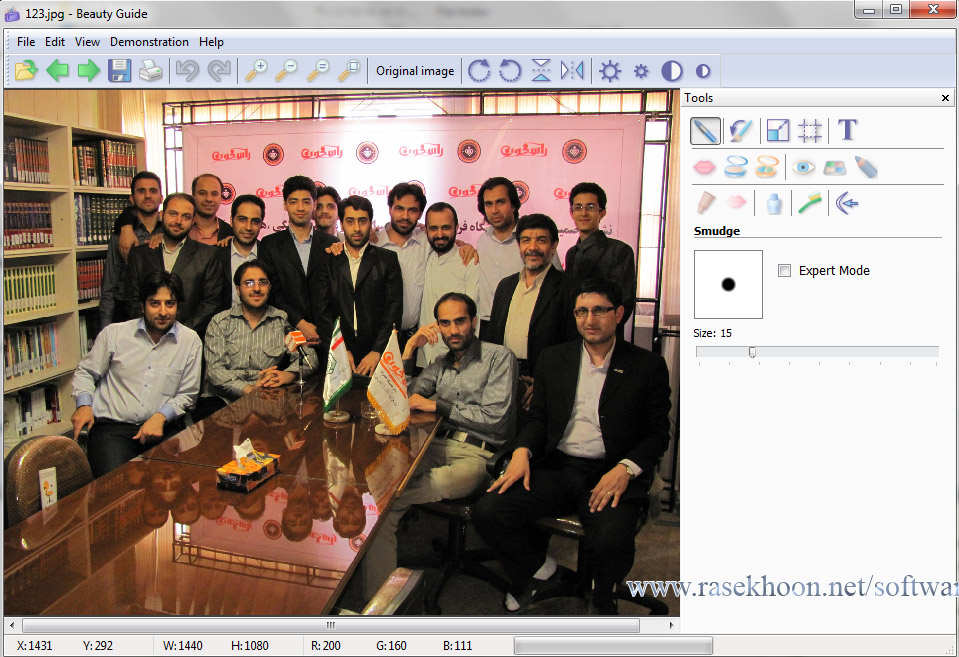Choose the orange compact tool
The width and height of the screenshot is (959, 657).
766,166
